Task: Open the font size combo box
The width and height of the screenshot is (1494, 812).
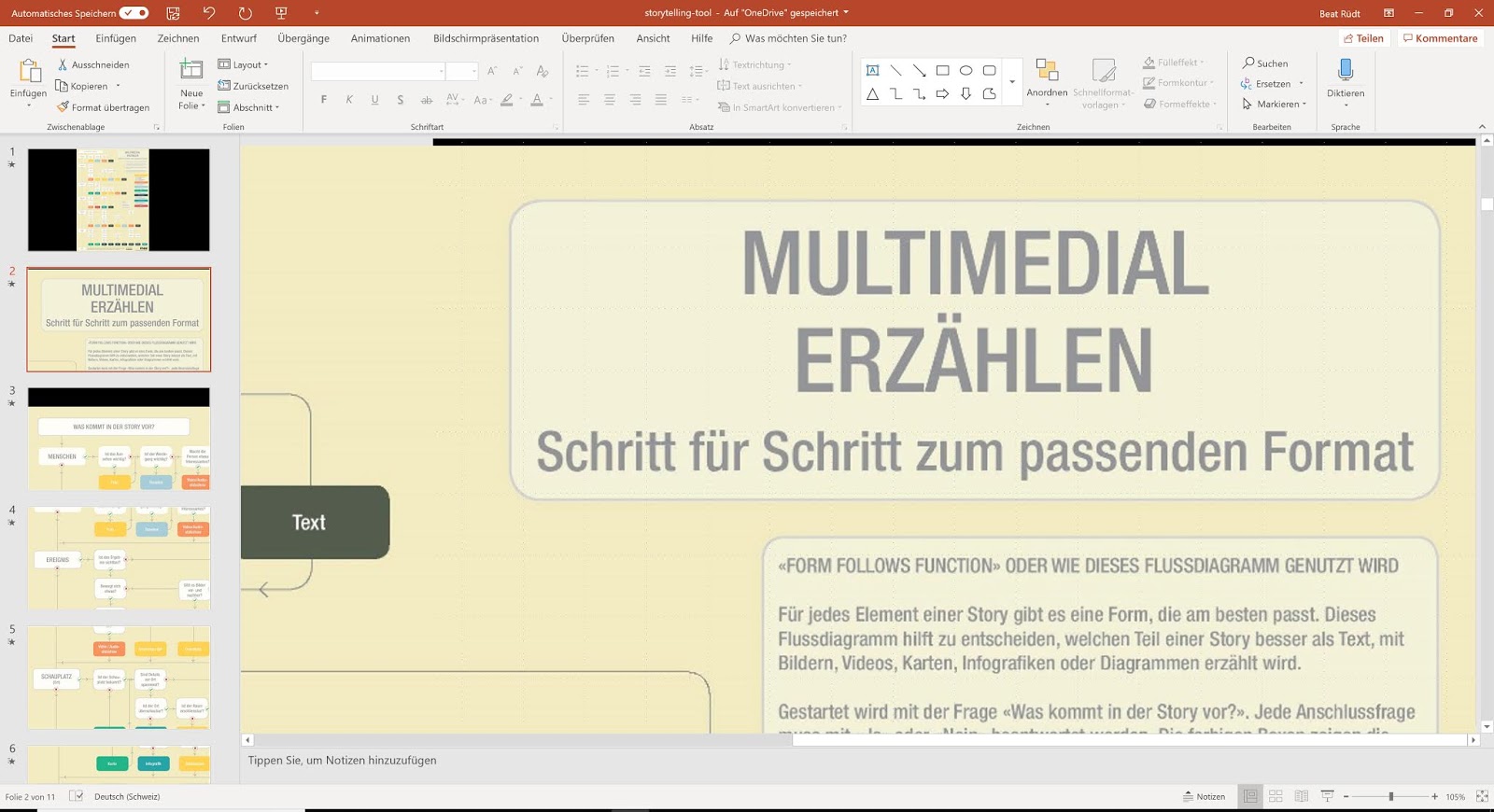Action: tap(461, 71)
